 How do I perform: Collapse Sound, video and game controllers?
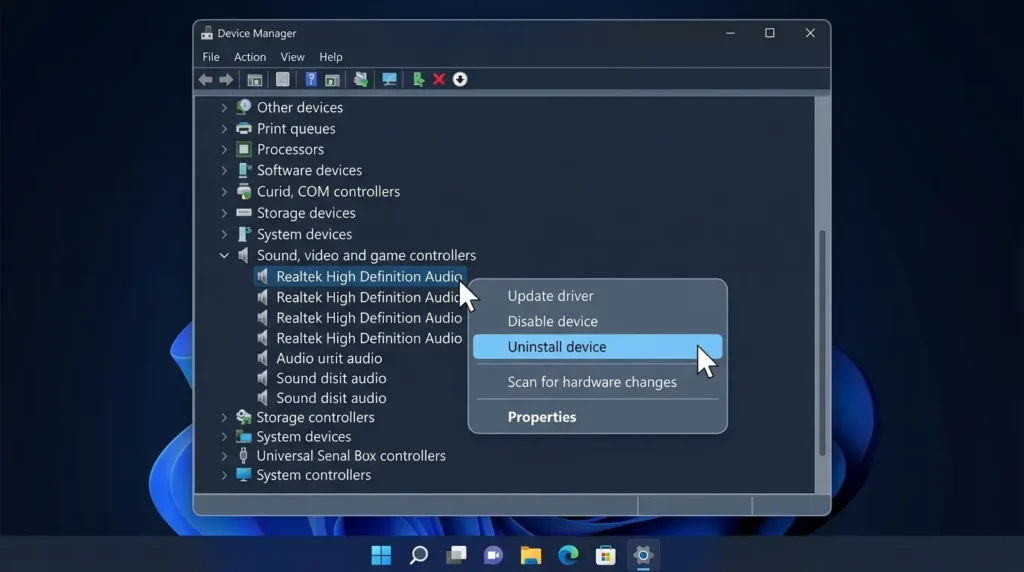[x=224, y=255]
